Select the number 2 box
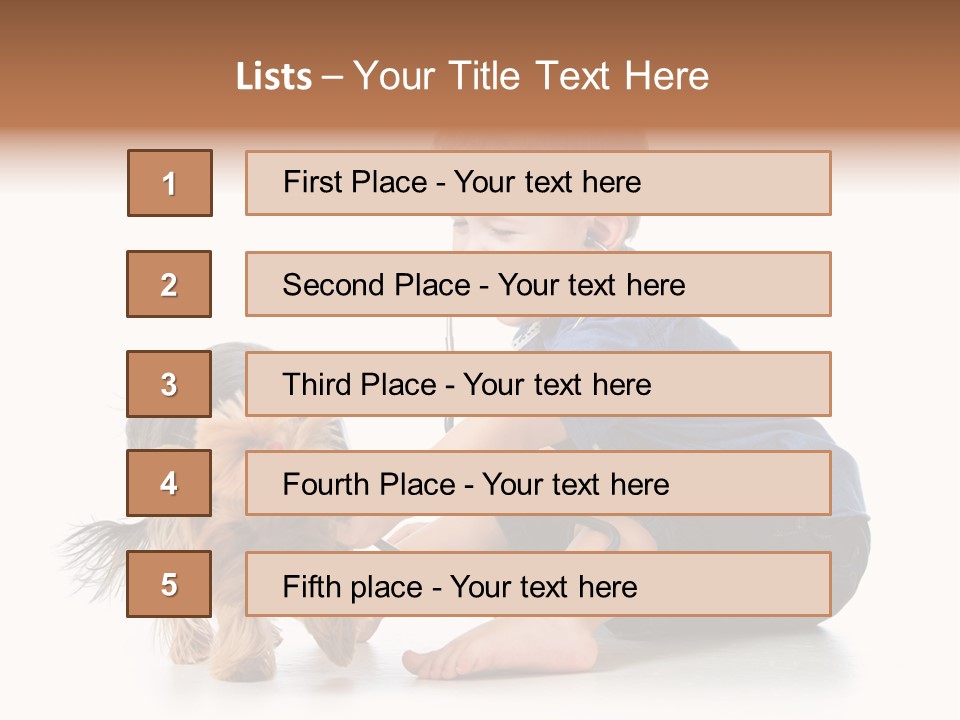Screen dimensions: 960x720 tap(169, 284)
